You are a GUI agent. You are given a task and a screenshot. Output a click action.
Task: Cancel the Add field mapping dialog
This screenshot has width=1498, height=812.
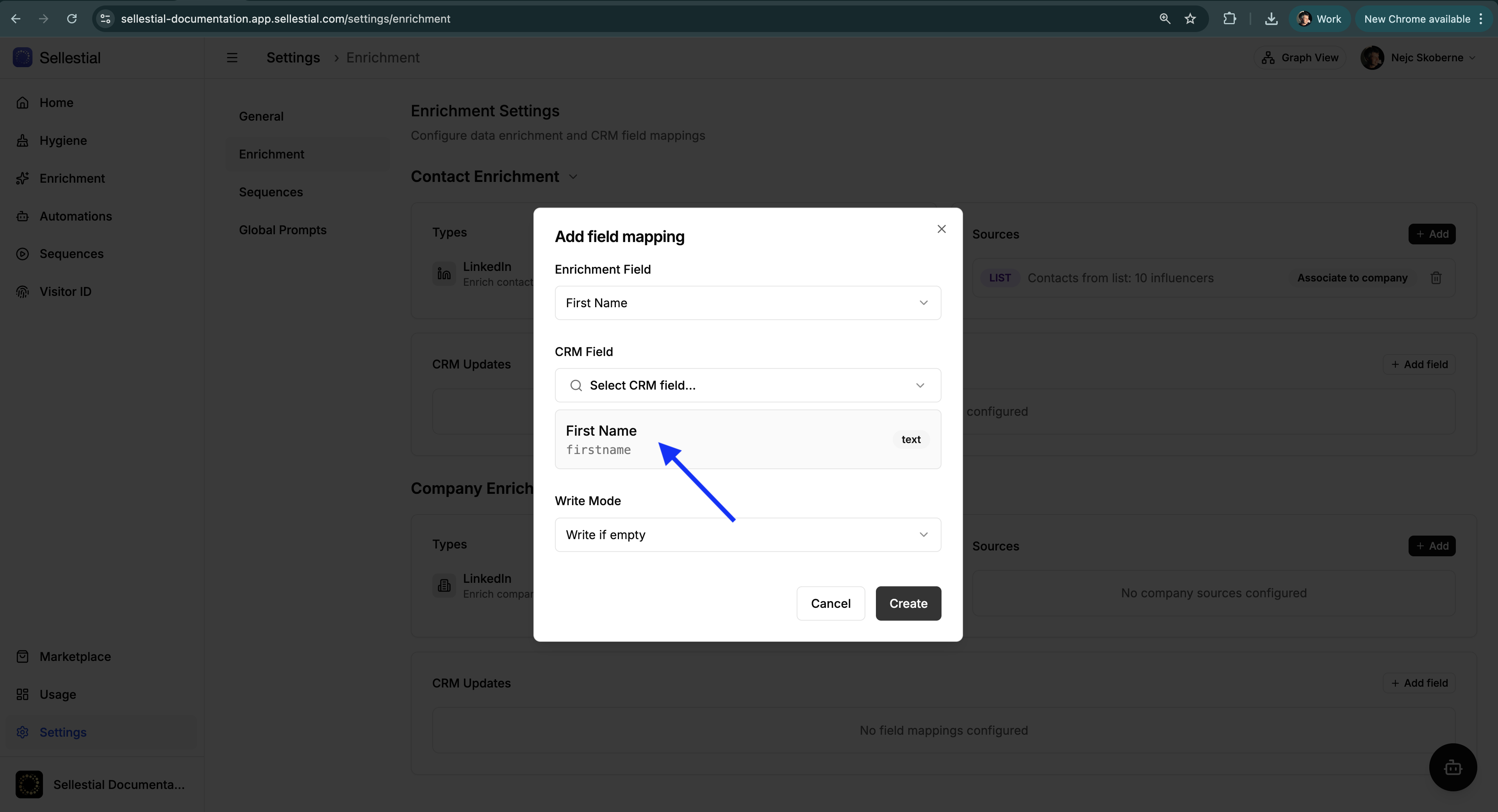coord(830,603)
